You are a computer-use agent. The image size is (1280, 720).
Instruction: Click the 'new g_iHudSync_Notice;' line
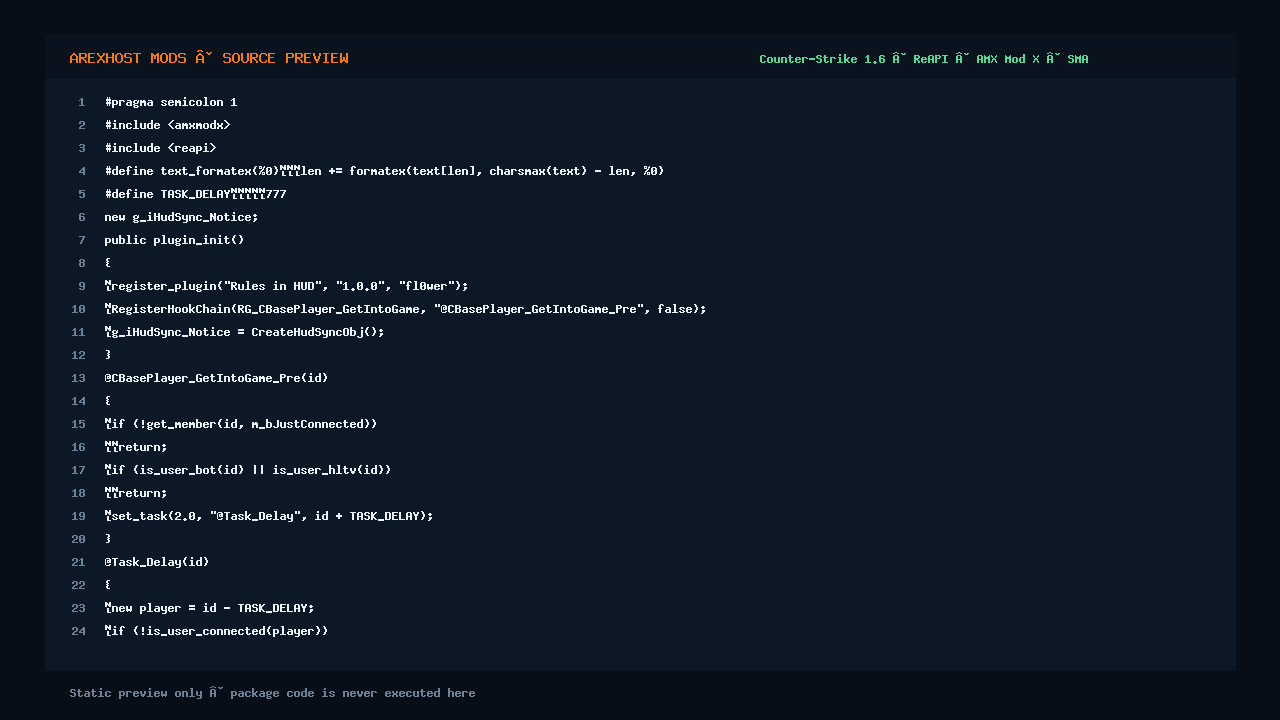181,217
